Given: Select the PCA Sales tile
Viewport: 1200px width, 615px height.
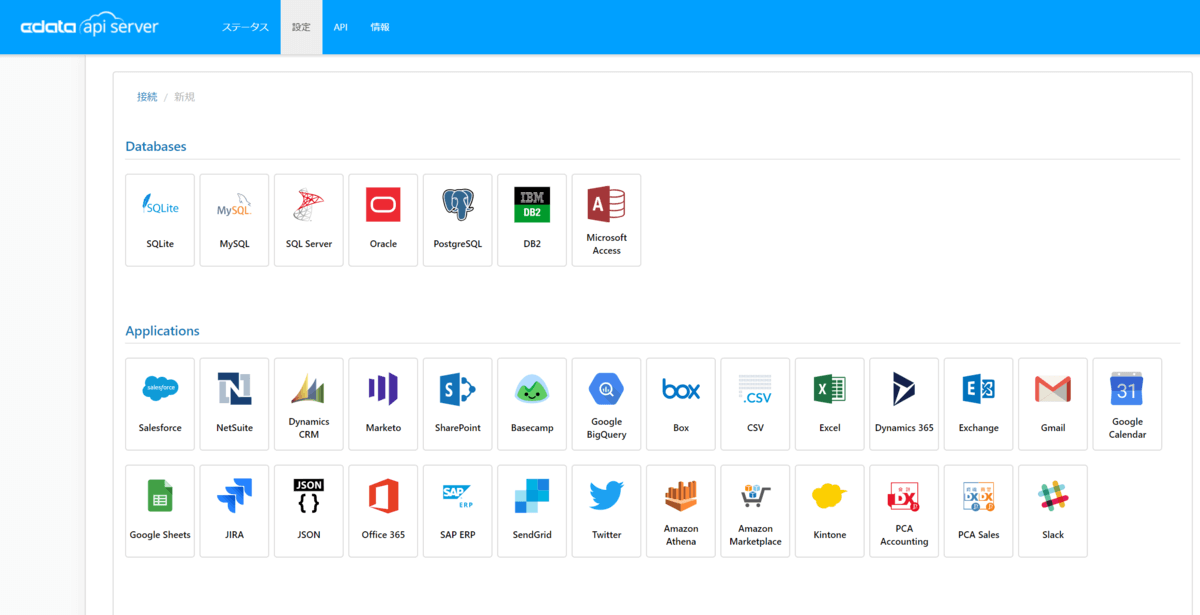Looking at the screenshot, I should coord(978,511).
